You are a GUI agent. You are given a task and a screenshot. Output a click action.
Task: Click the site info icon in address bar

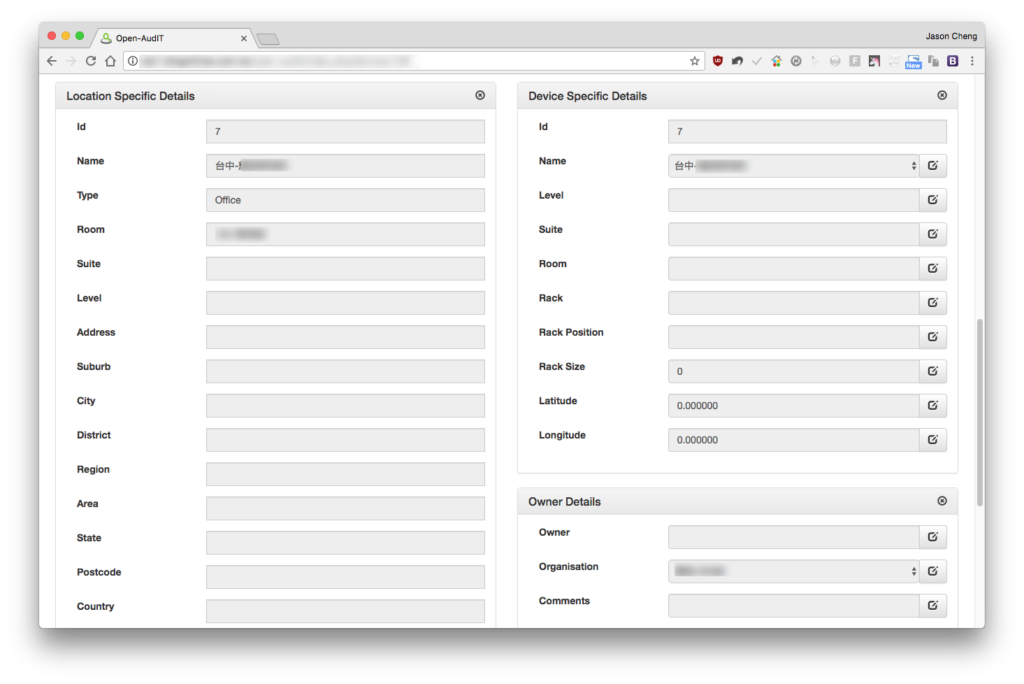pos(133,61)
